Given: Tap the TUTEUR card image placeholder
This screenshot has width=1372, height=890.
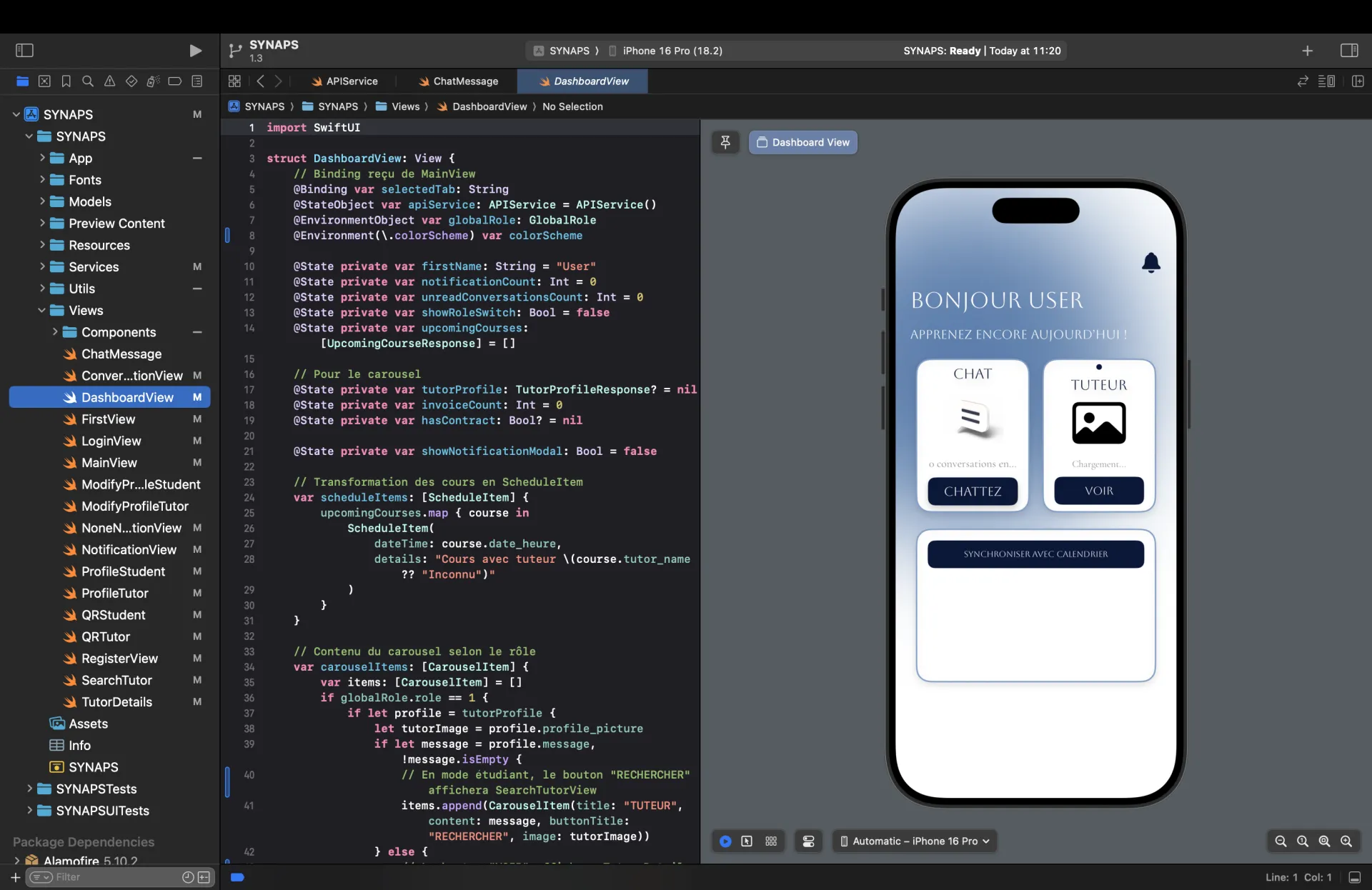Looking at the screenshot, I should pyautogui.click(x=1099, y=423).
